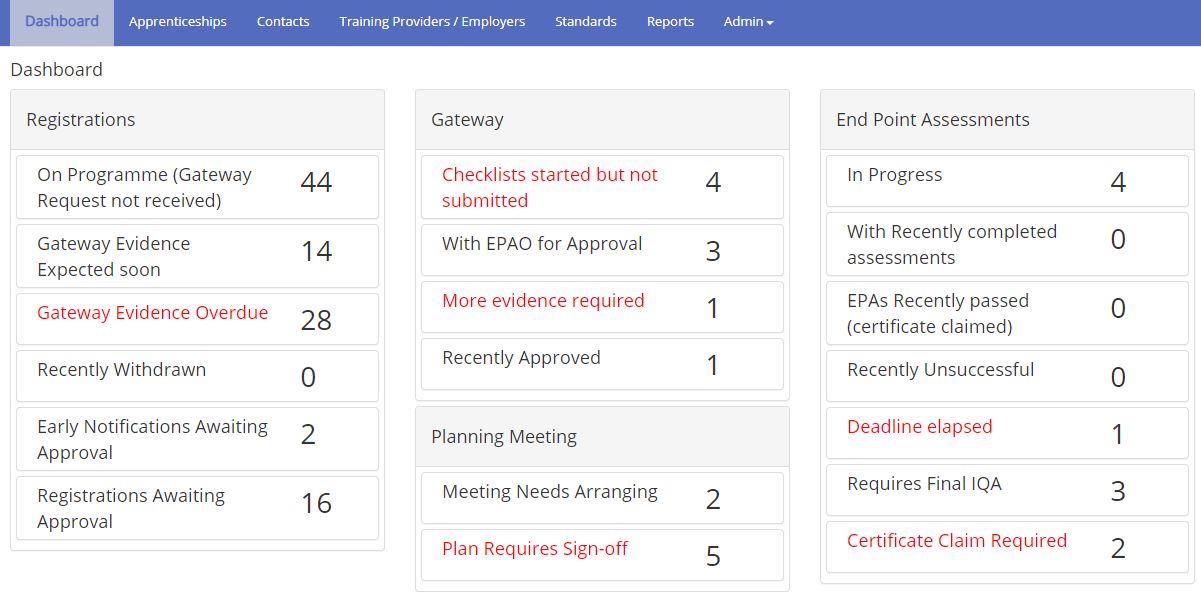Viewport: 1201px width, 592px height.
Task: Select the Dashboard tab
Action: click(x=62, y=22)
